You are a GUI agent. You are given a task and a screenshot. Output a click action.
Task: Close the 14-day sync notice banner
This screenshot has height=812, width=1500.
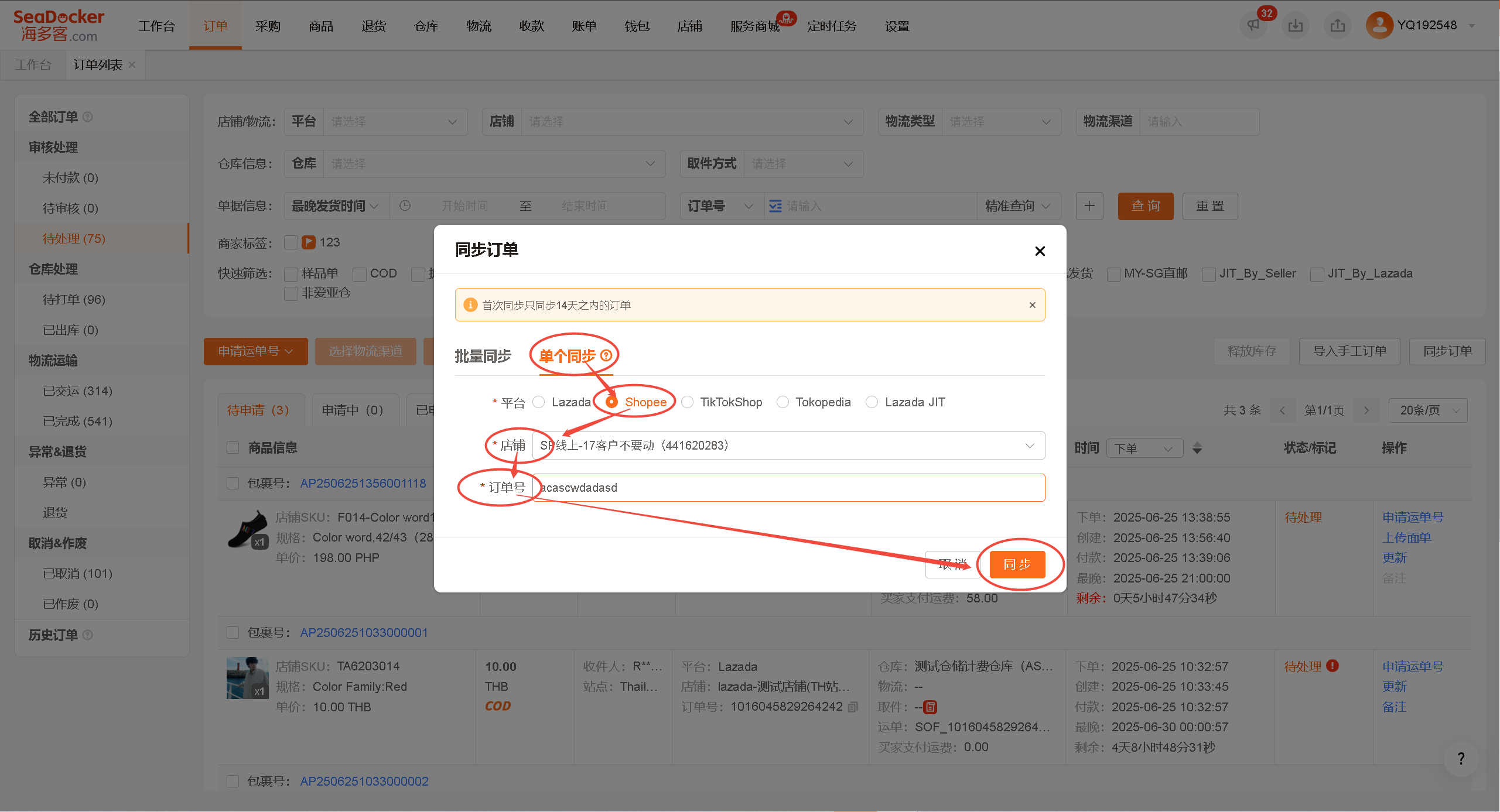[1032, 305]
